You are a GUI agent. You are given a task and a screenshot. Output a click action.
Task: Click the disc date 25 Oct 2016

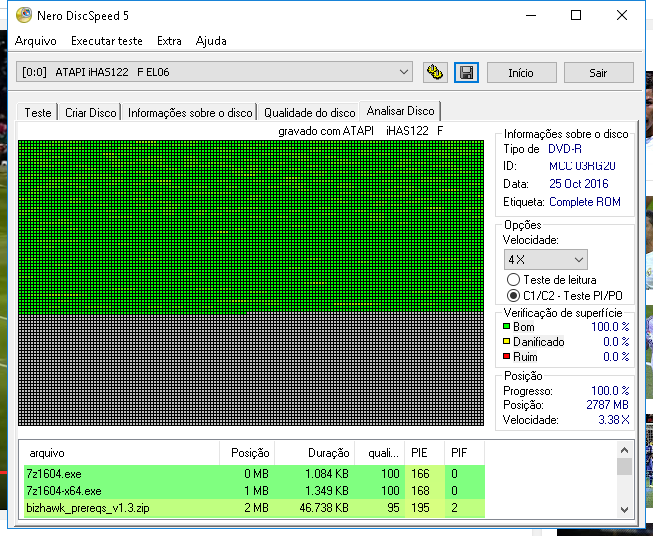pyautogui.click(x=578, y=184)
